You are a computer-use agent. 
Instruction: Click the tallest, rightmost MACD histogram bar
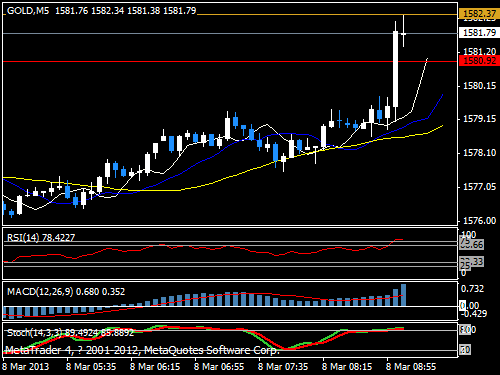click(403, 295)
